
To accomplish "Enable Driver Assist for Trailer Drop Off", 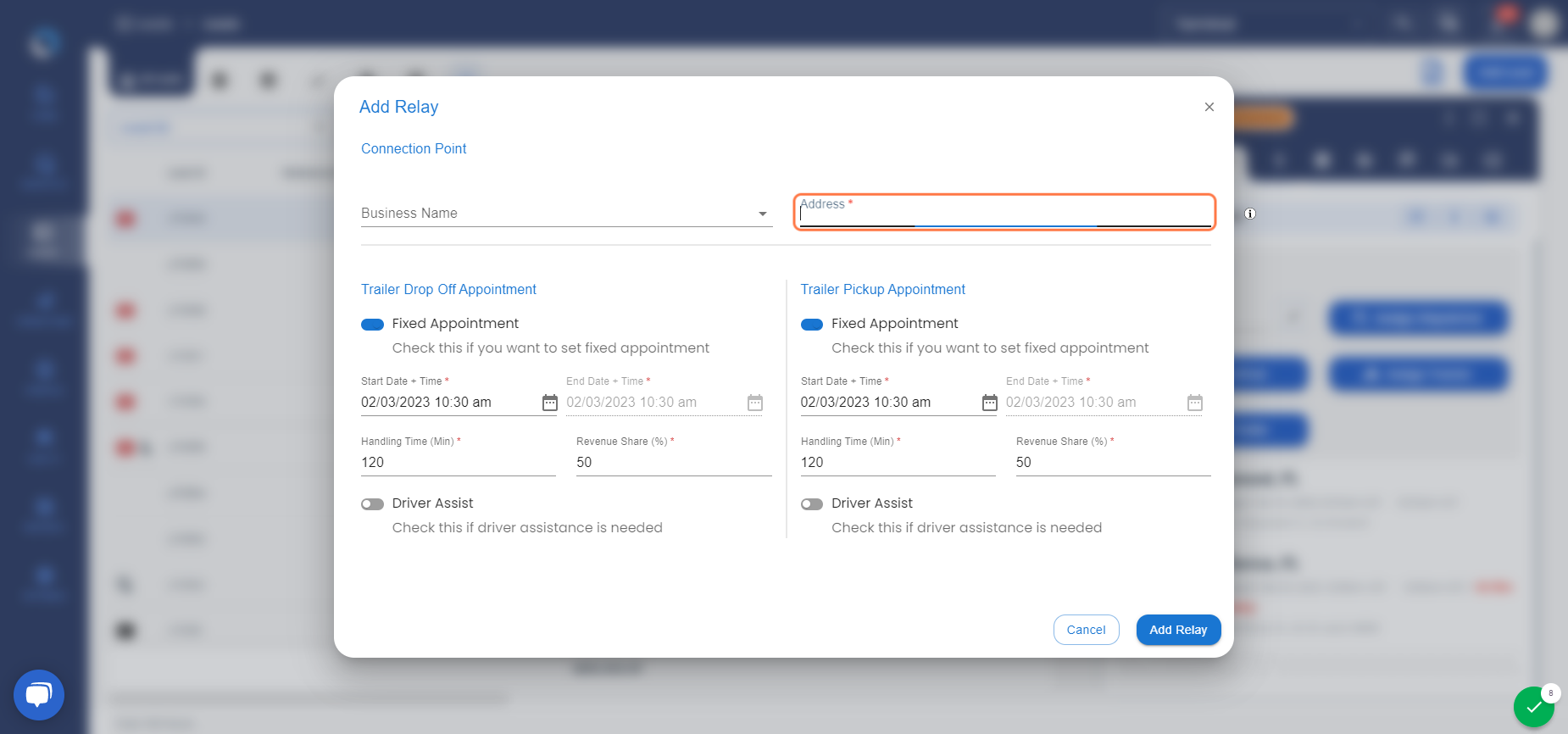I will [x=373, y=504].
